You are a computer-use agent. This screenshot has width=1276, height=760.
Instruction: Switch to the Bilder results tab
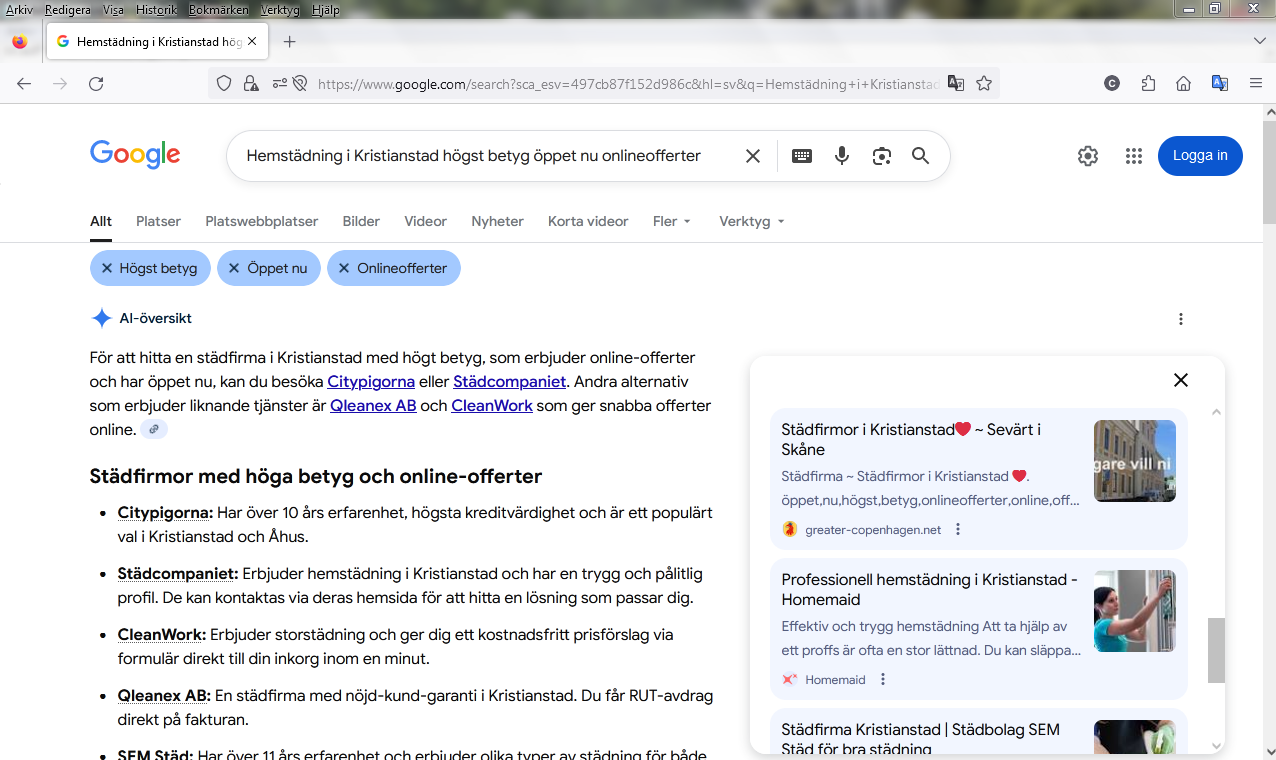[x=361, y=221]
